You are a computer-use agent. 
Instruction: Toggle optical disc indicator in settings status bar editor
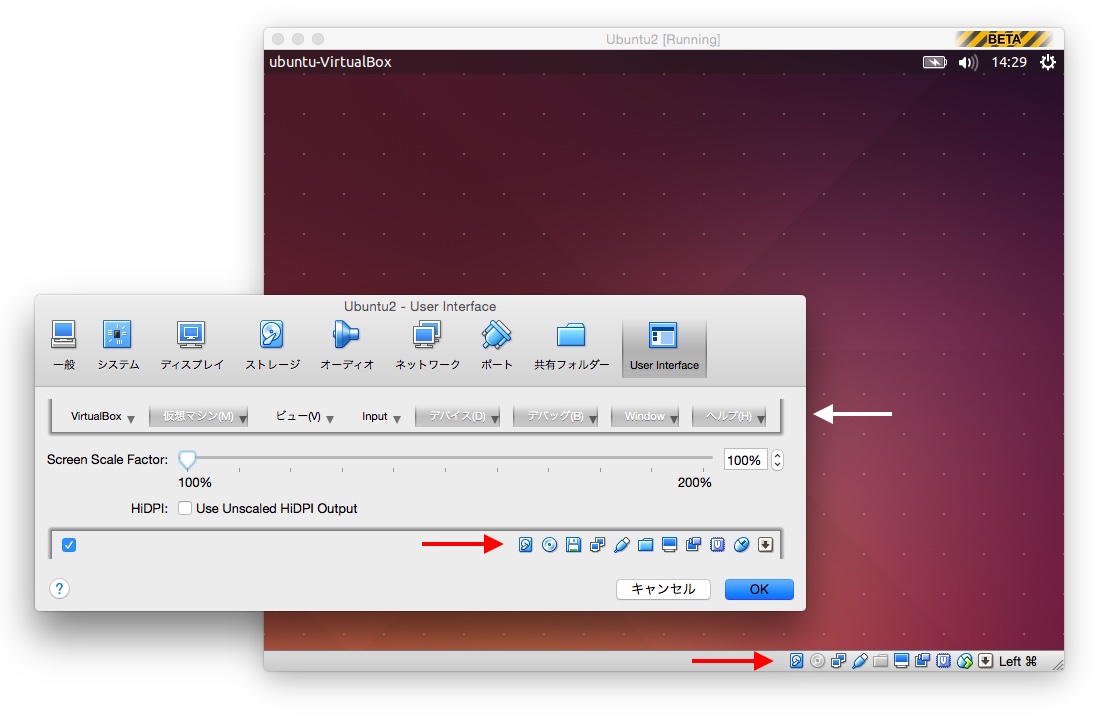pyautogui.click(x=549, y=545)
